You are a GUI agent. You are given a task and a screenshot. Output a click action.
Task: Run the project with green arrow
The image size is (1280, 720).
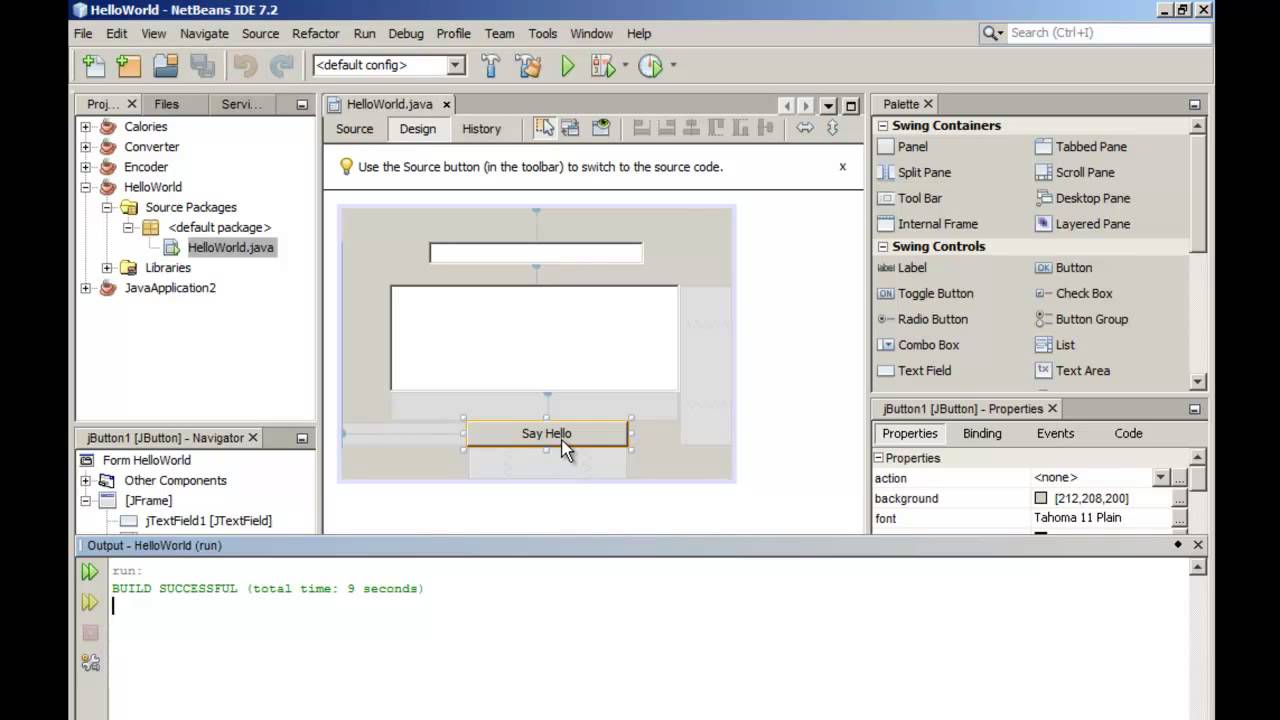click(x=568, y=66)
